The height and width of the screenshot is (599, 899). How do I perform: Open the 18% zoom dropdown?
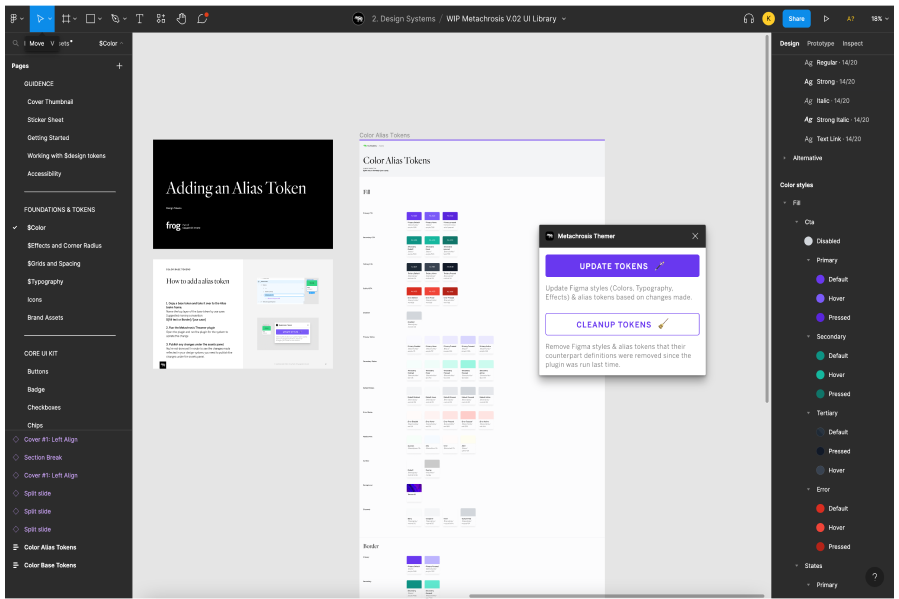pyautogui.click(x=879, y=18)
